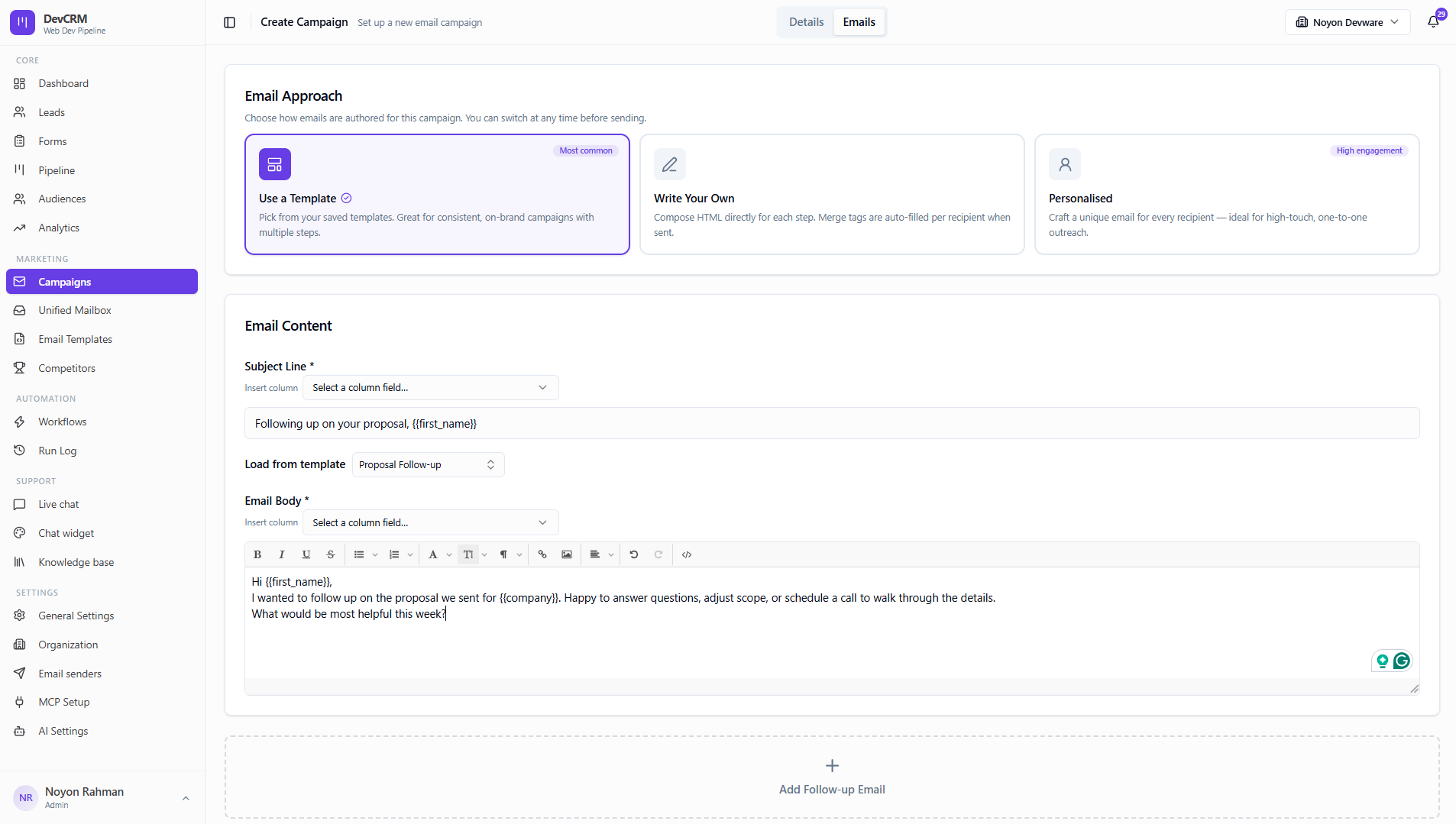Screen dimensions: 1456x824
Task: Underline the text via the toolbar
Action: 306,554
